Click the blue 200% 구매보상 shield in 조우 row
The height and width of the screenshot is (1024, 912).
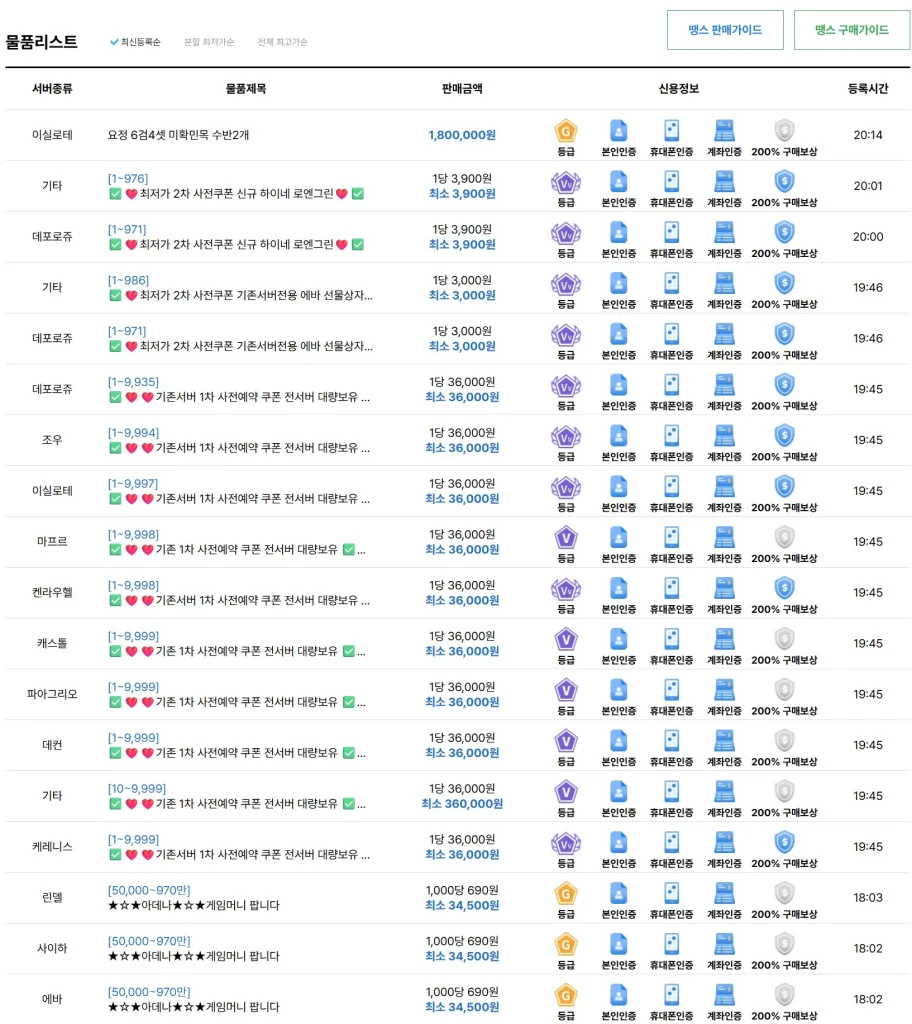(x=785, y=435)
